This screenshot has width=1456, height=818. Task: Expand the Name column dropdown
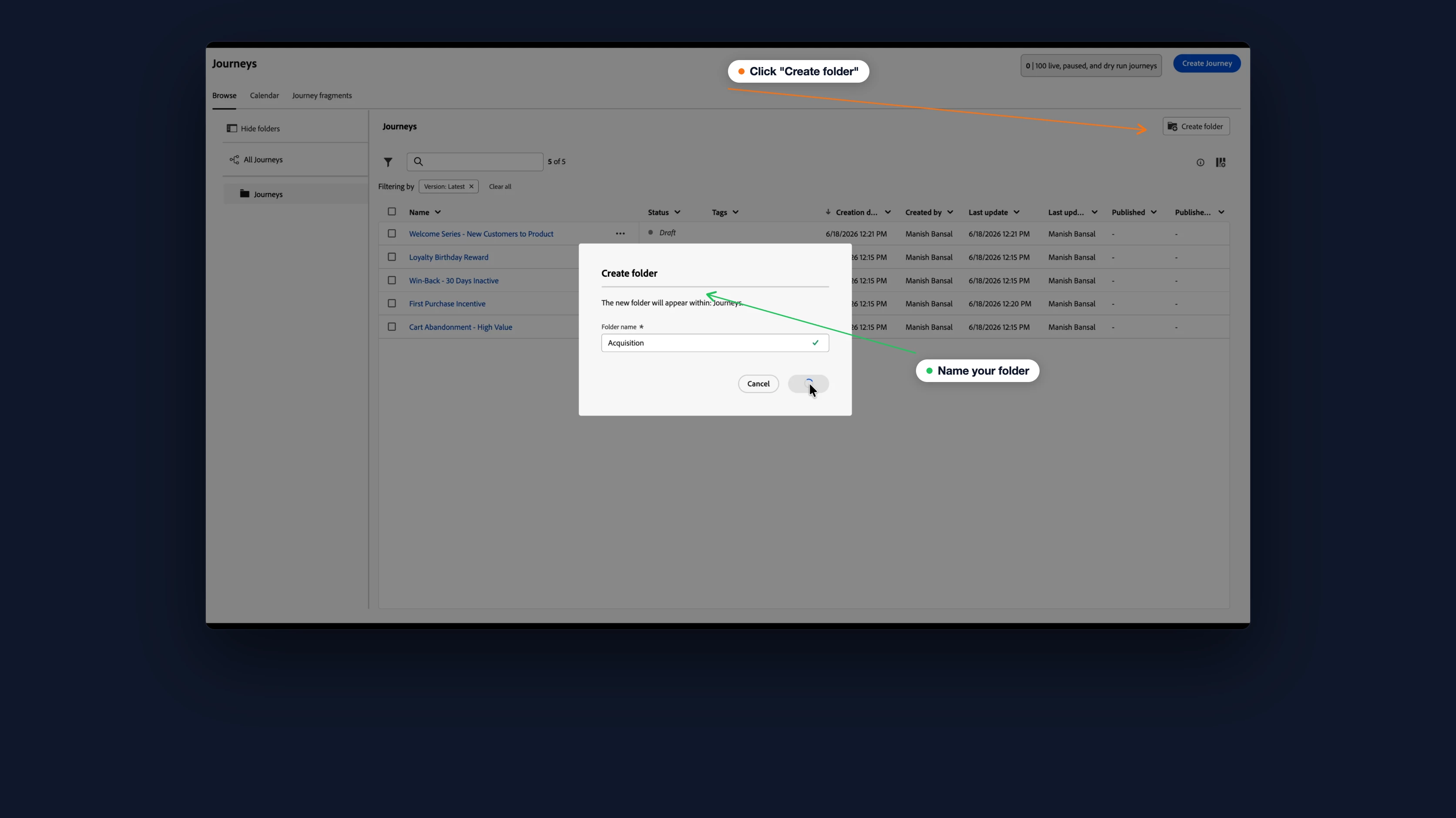437,213
